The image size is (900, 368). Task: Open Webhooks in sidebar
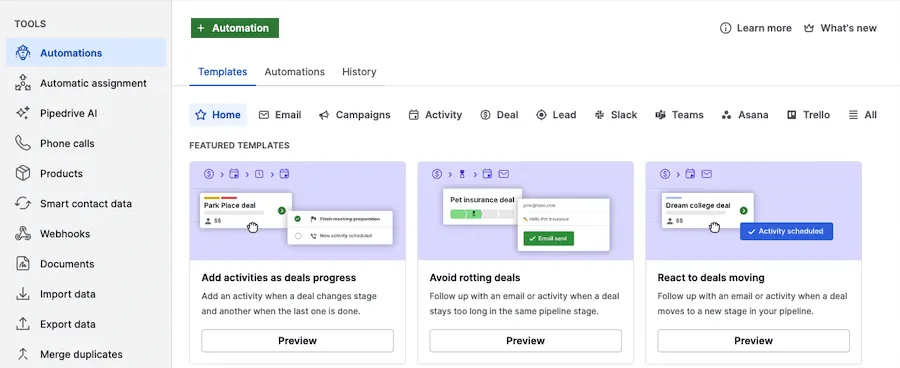pyautogui.click(x=86, y=234)
